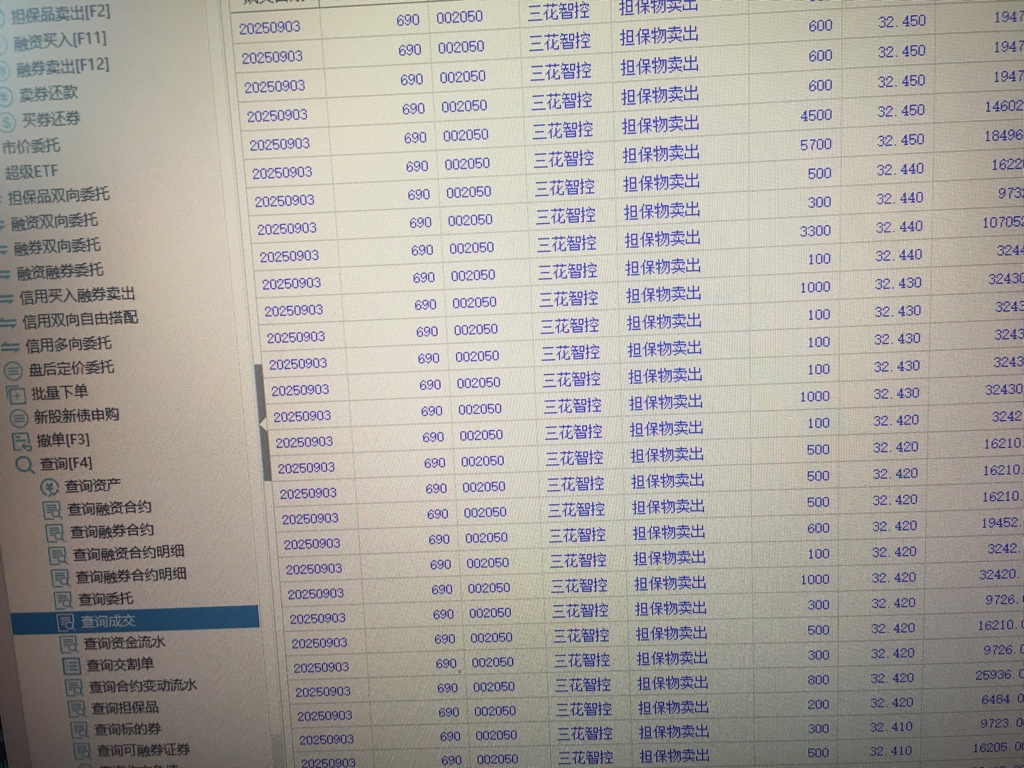
Task: Click the amount cell starting 14602
Action: pos(1004,106)
